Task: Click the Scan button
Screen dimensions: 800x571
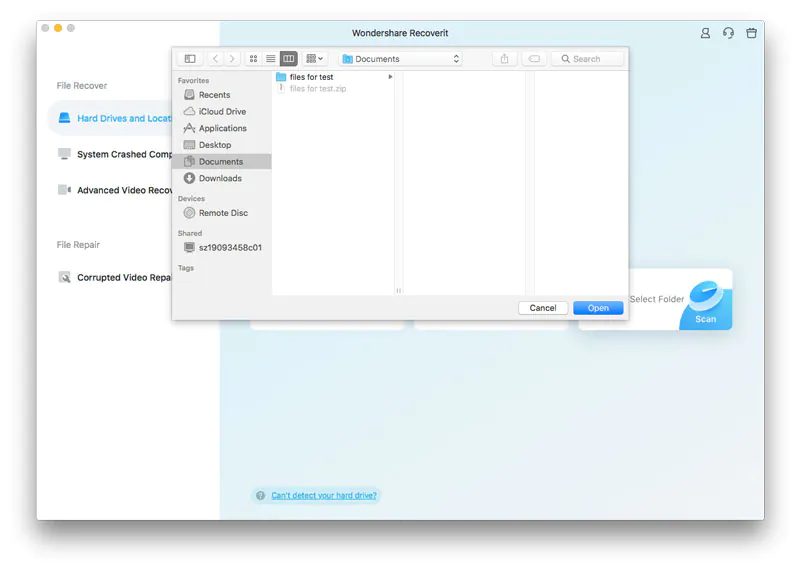Action: 706,319
